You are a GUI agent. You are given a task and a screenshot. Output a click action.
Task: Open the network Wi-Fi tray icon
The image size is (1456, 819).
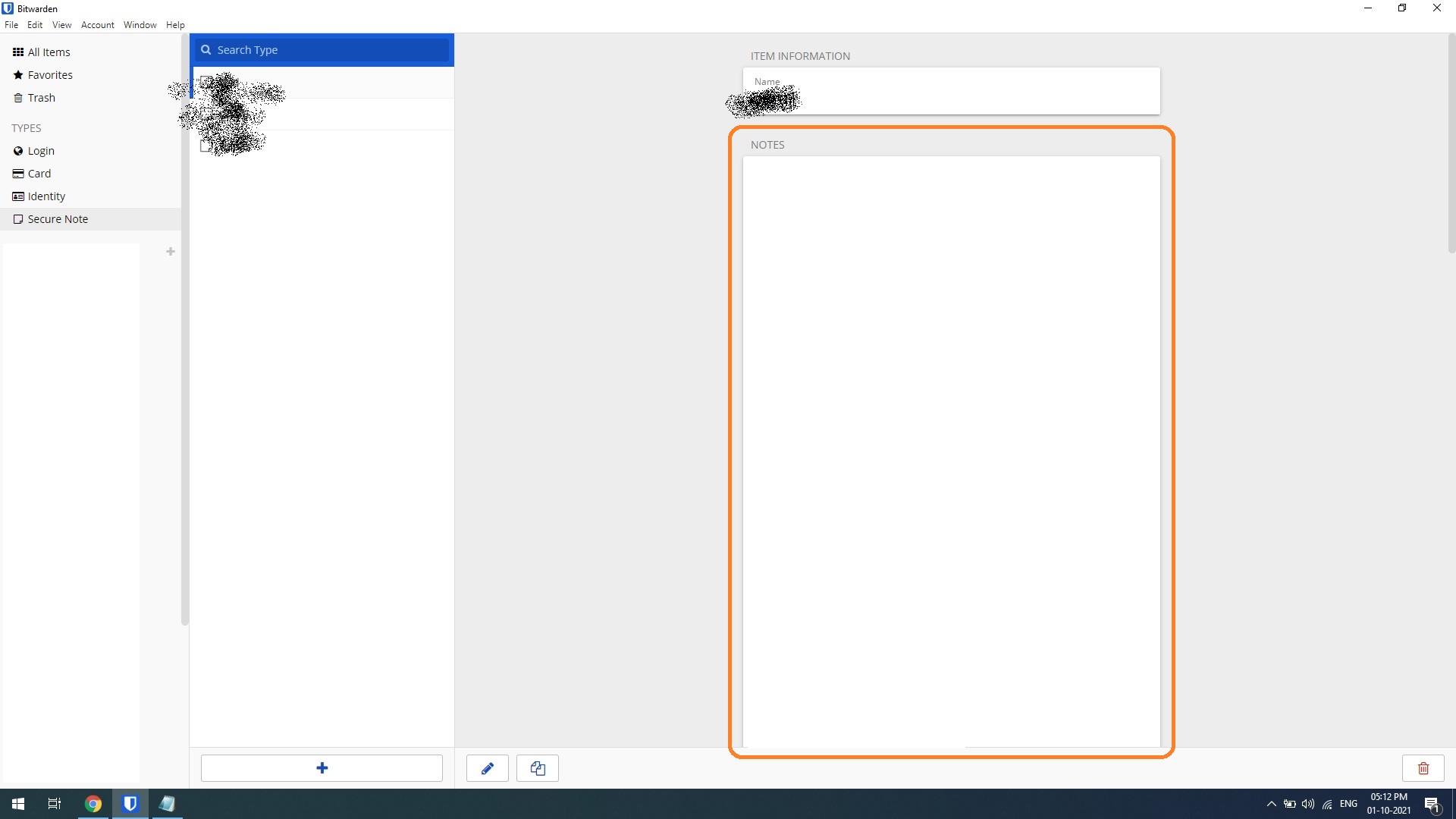(1327, 804)
